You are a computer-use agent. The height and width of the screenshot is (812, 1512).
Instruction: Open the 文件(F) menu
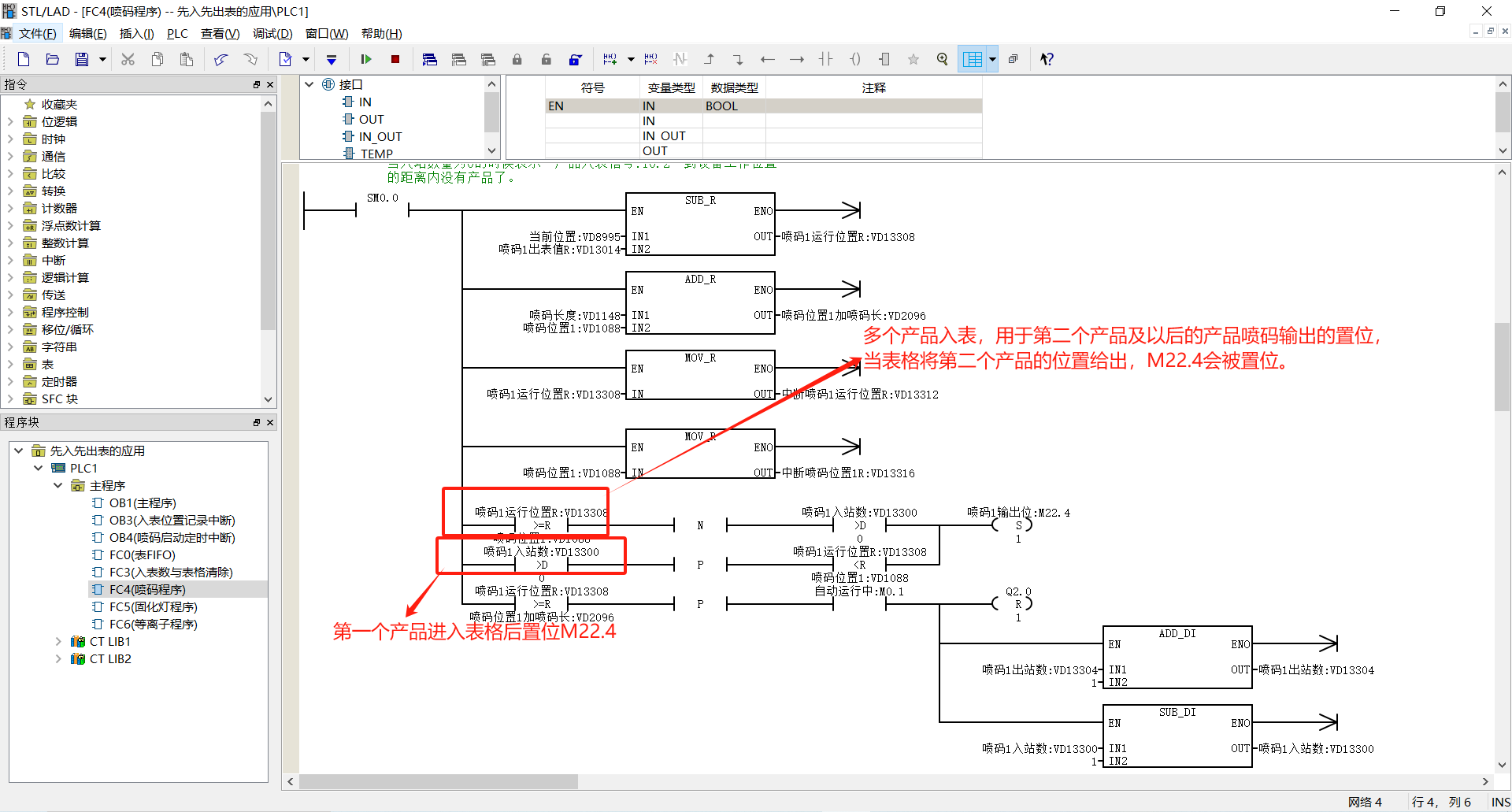[x=37, y=33]
